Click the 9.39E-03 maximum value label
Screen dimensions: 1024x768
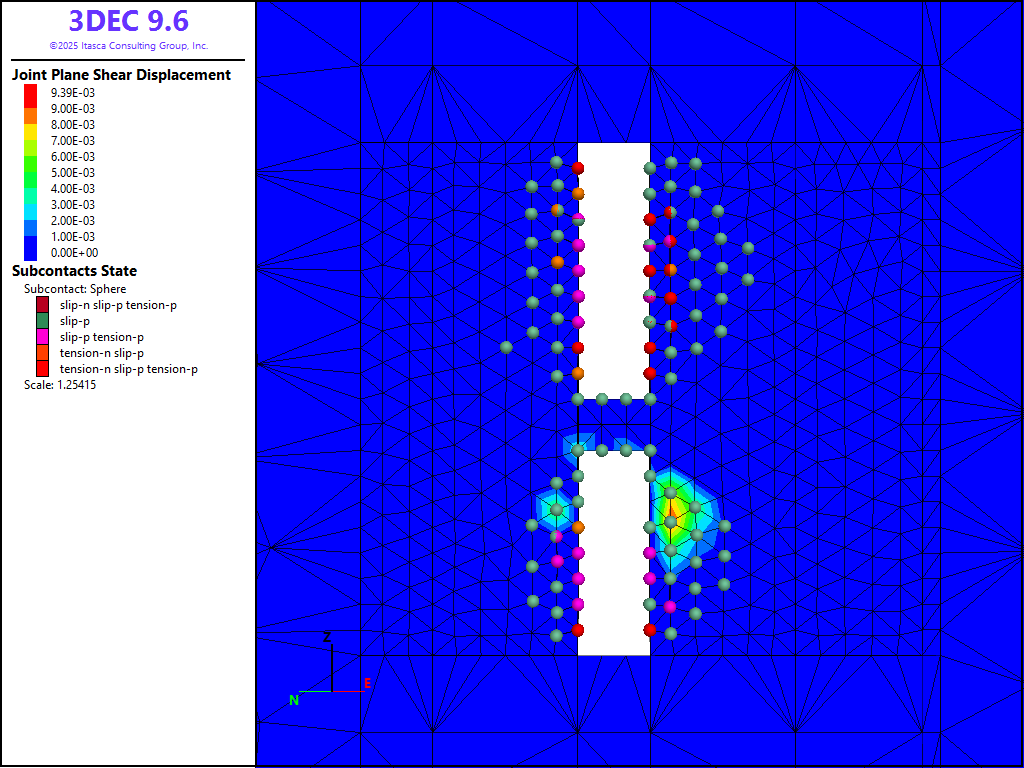(x=73, y=93)
